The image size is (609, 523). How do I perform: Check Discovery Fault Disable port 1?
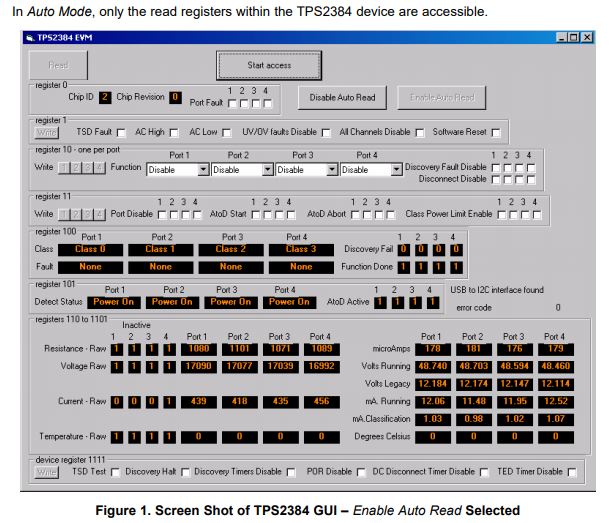496,168
